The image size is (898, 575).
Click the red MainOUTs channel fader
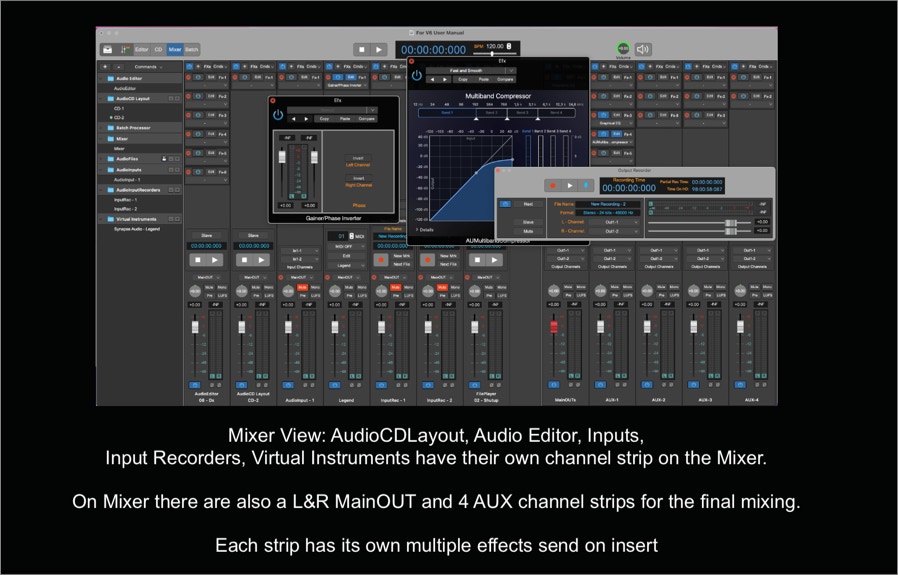pos(553,326)
